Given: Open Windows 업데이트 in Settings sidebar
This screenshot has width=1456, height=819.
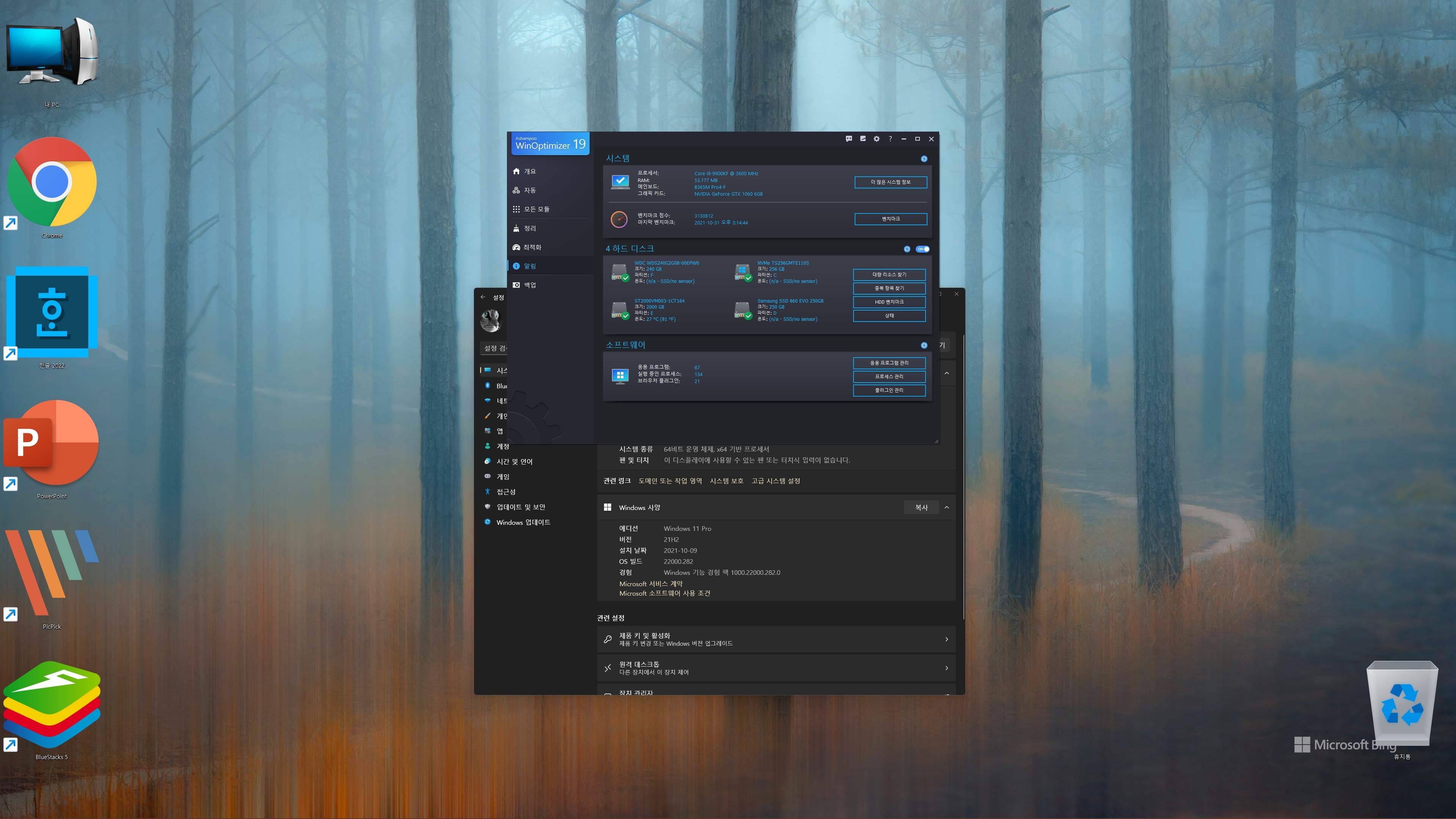Looking at the screenshot, I should pyautogui.click(x=523, y=522).
